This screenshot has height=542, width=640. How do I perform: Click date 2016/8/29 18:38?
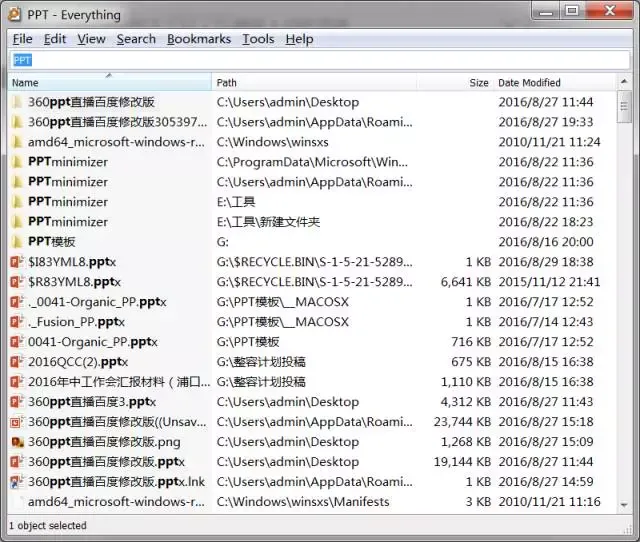546,262
